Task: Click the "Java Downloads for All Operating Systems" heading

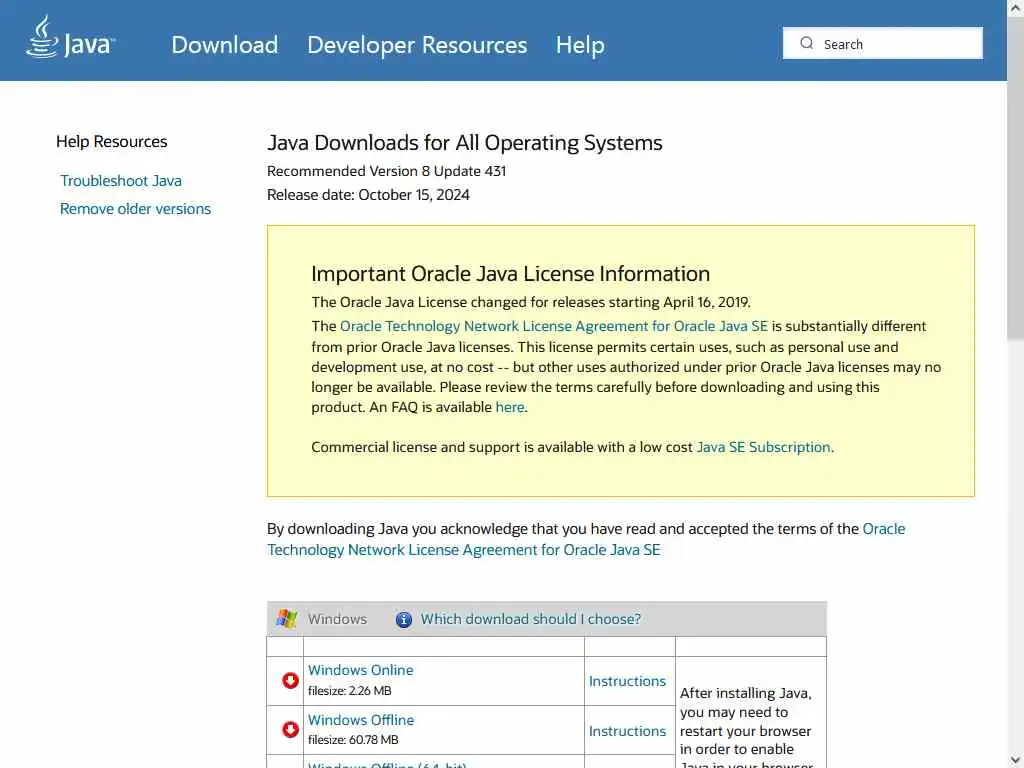Action: click(464, 142)
